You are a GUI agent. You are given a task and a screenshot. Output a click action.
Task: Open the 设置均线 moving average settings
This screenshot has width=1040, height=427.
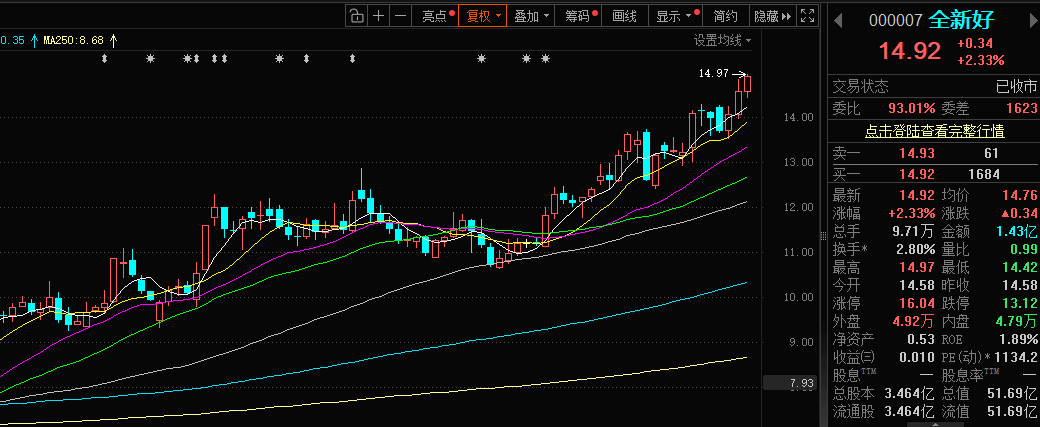click(723, 40)
